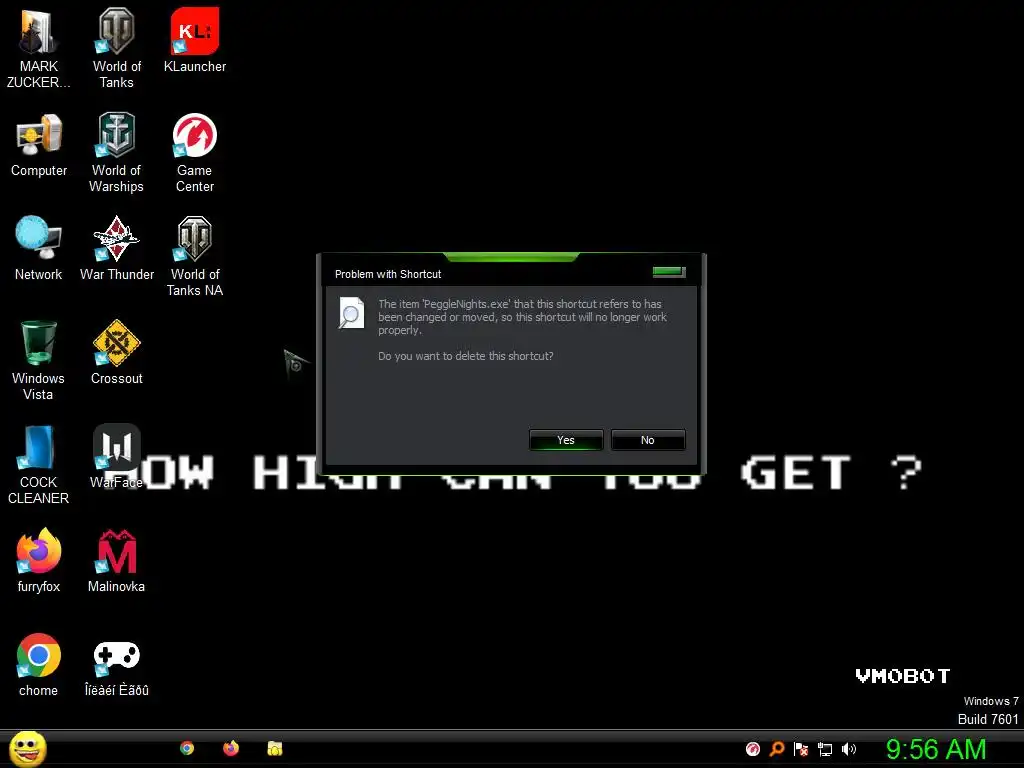This screenshot has height=768, width=1024.
Task: Open the network status tray icon
Action: coord(825,749)
